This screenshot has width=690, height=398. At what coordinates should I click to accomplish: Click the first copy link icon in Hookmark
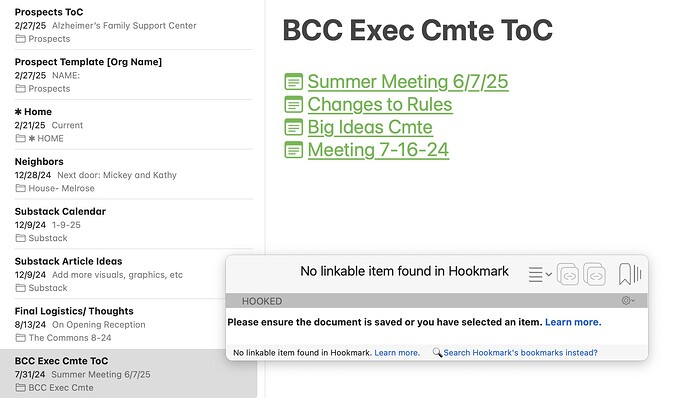click(x=568, y=274)
